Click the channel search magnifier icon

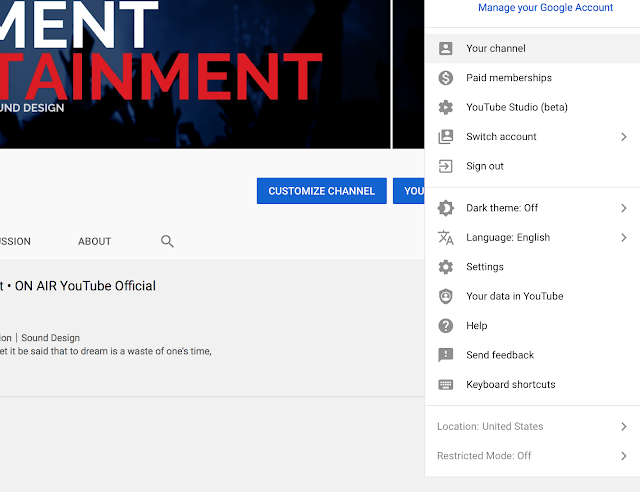(x=167, y=241)
